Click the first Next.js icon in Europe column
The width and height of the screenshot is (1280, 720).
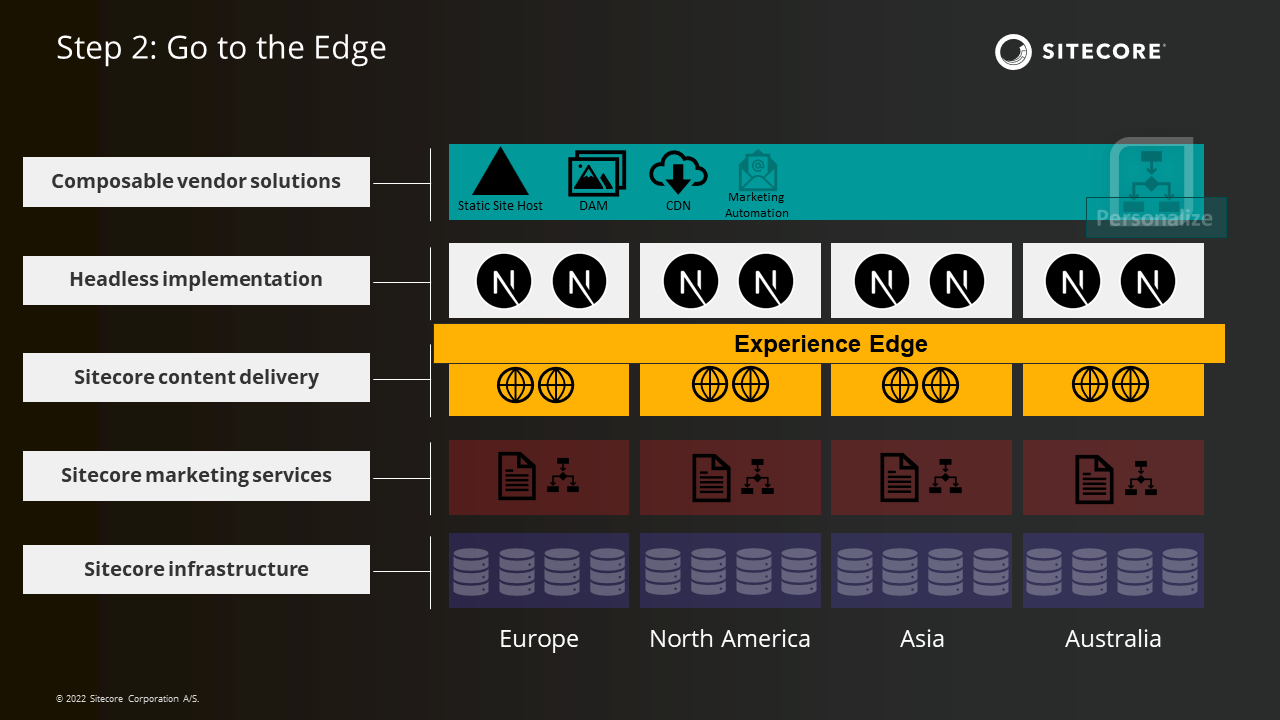tap(503, 281)
